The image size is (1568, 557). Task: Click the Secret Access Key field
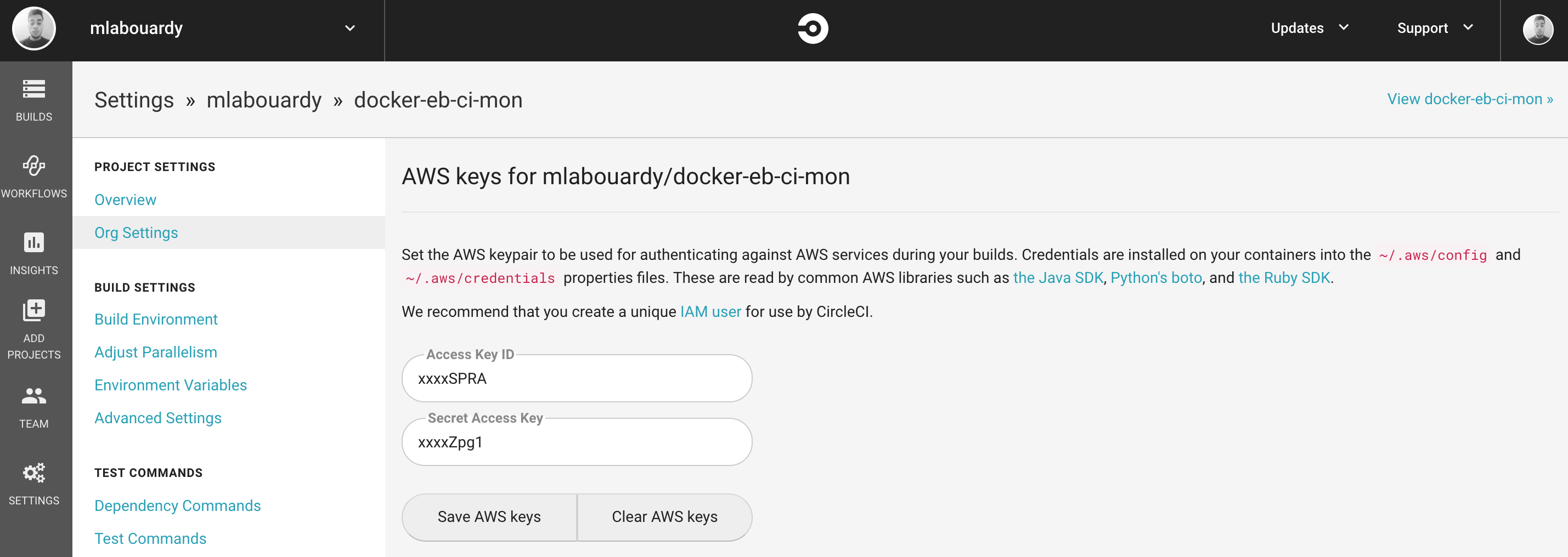(x=577, y=442)
